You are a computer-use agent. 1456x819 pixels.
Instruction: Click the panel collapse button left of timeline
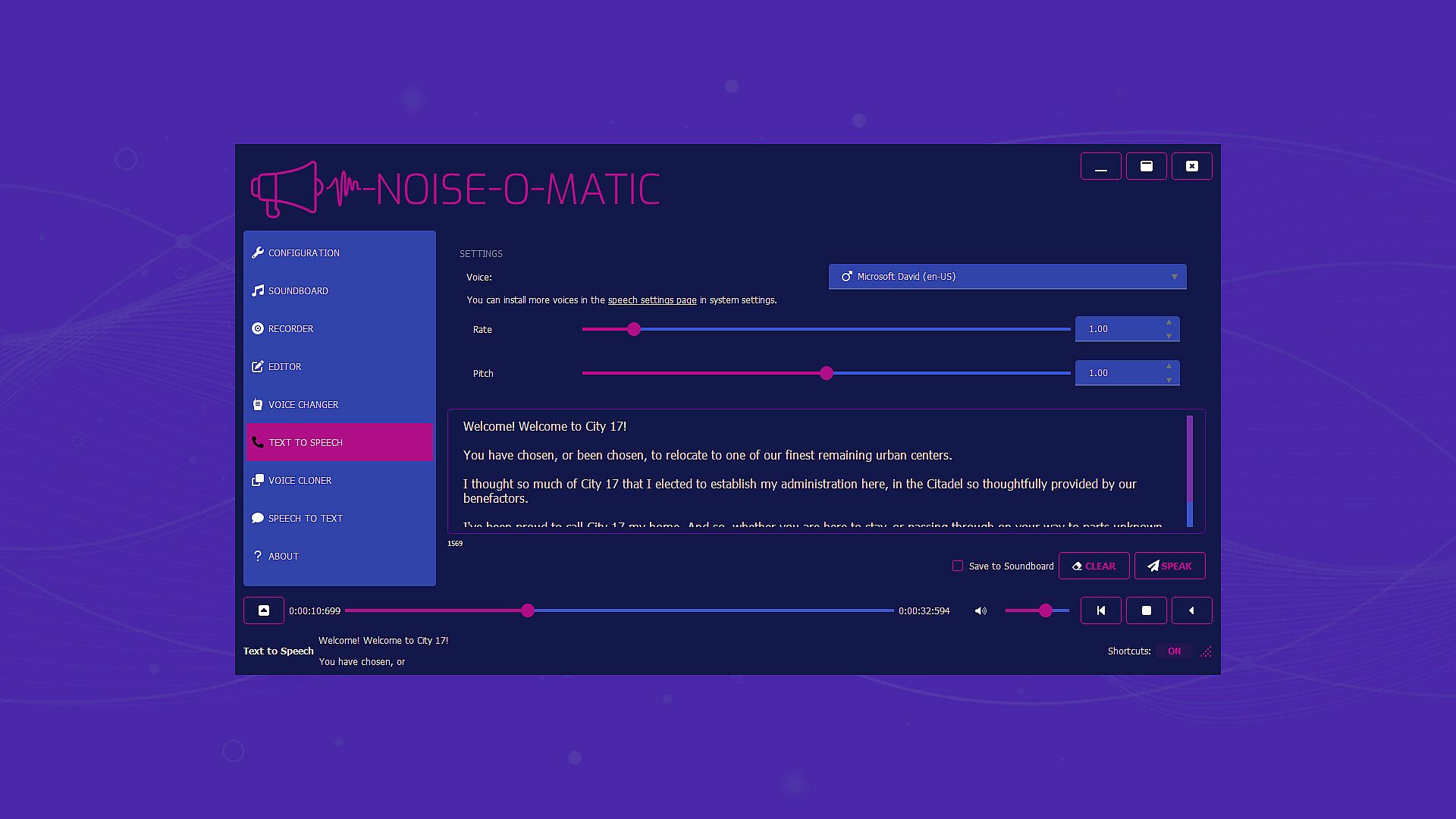264,610
